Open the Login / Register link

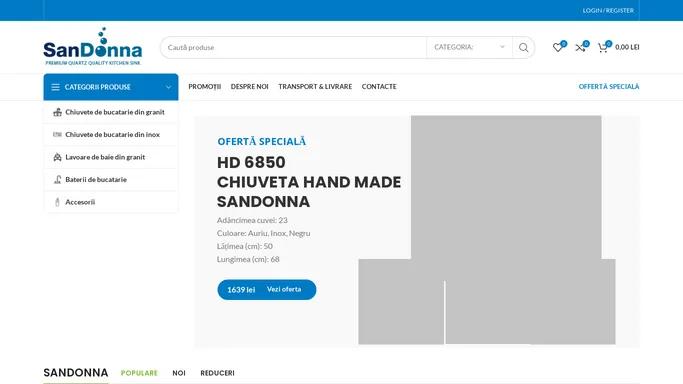[x=608, y=10]
